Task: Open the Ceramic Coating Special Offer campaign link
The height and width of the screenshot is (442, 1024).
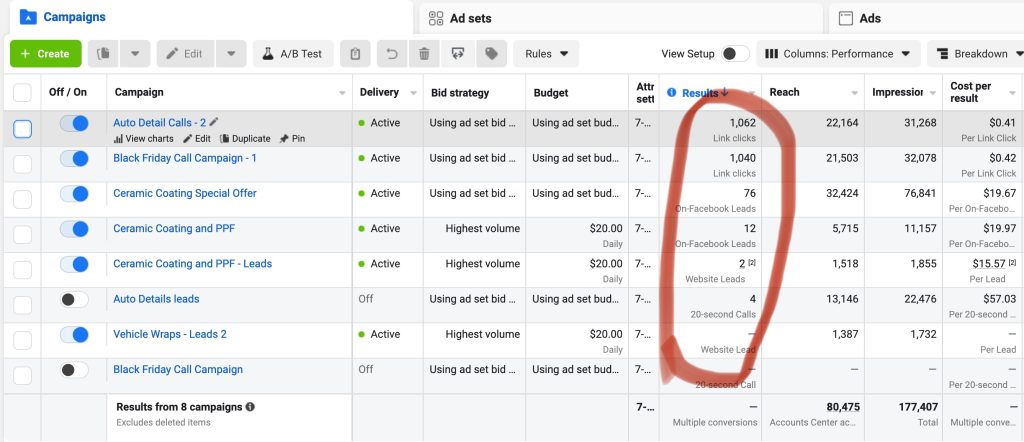Action: point(184,193)
